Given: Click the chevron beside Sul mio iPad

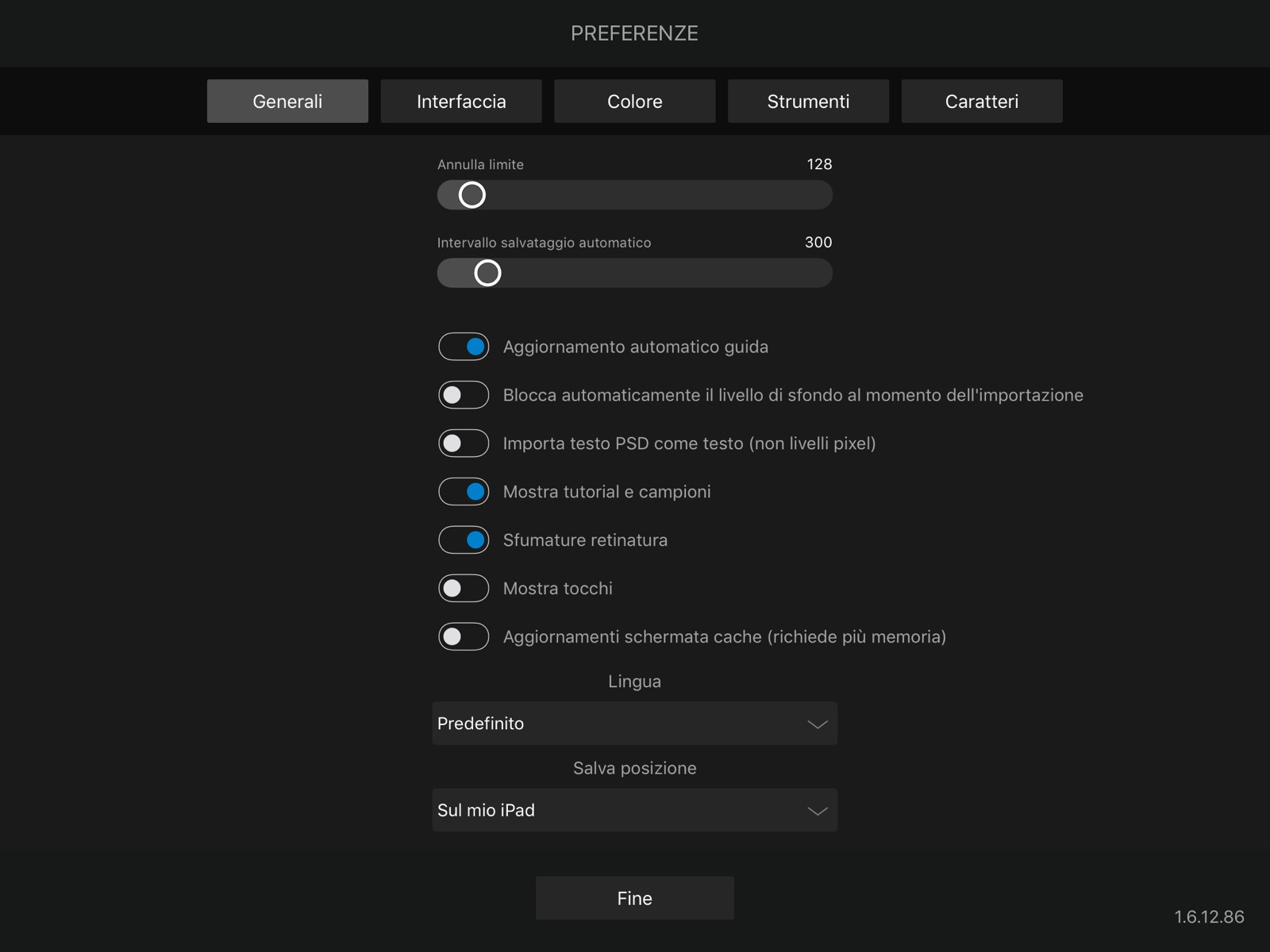Looking at the screenshot, I should click(818, 811).
